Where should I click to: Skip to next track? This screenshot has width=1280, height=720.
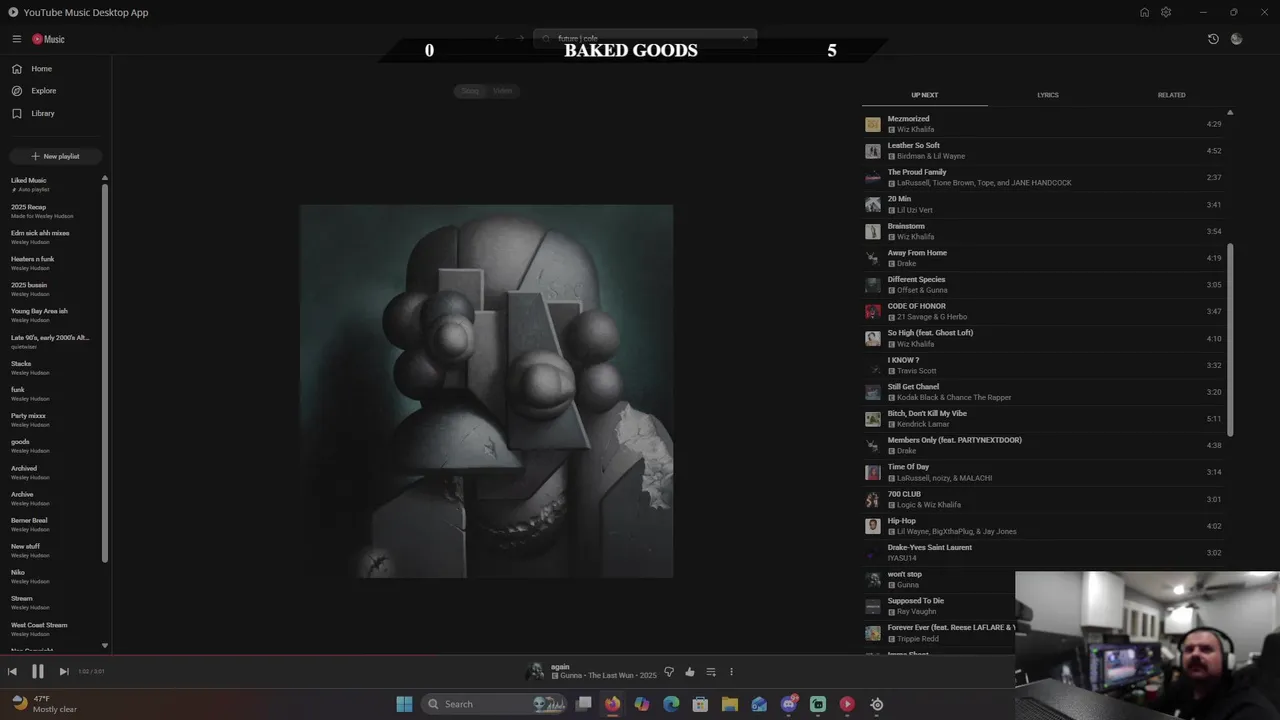click(x=64, y=672)
